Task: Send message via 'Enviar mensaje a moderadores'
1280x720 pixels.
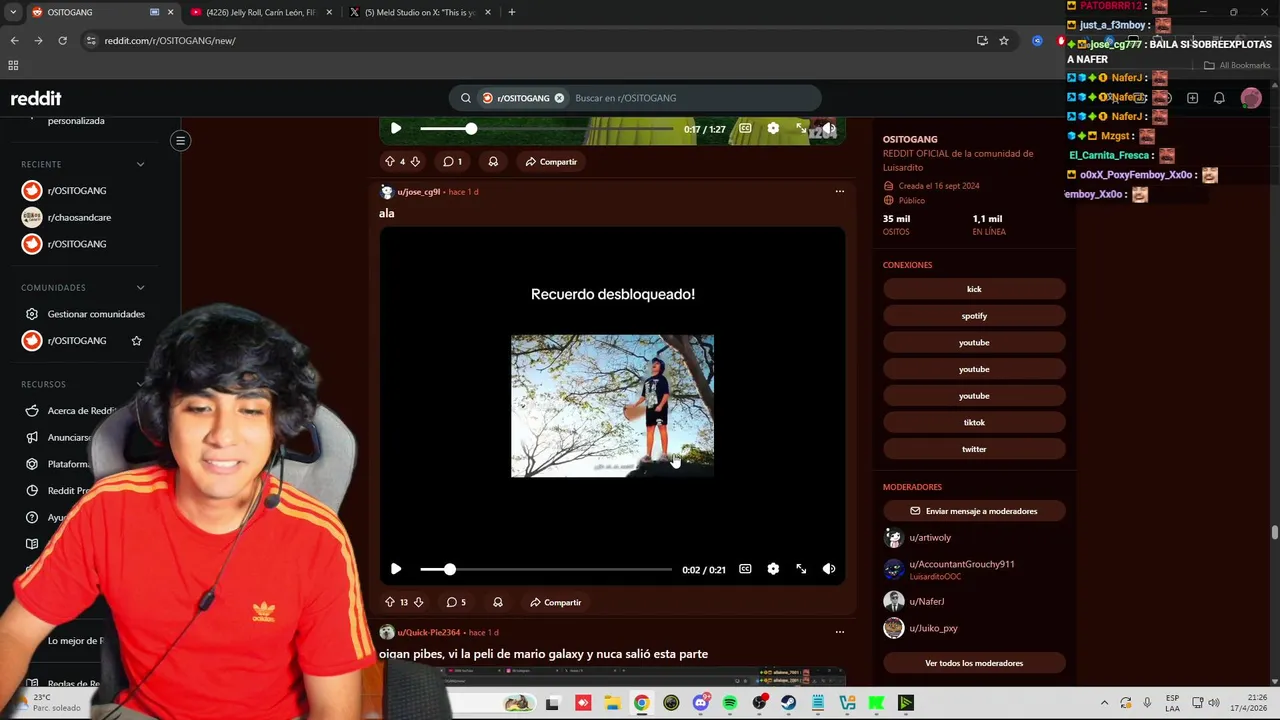Action: [x=974, y=511]
